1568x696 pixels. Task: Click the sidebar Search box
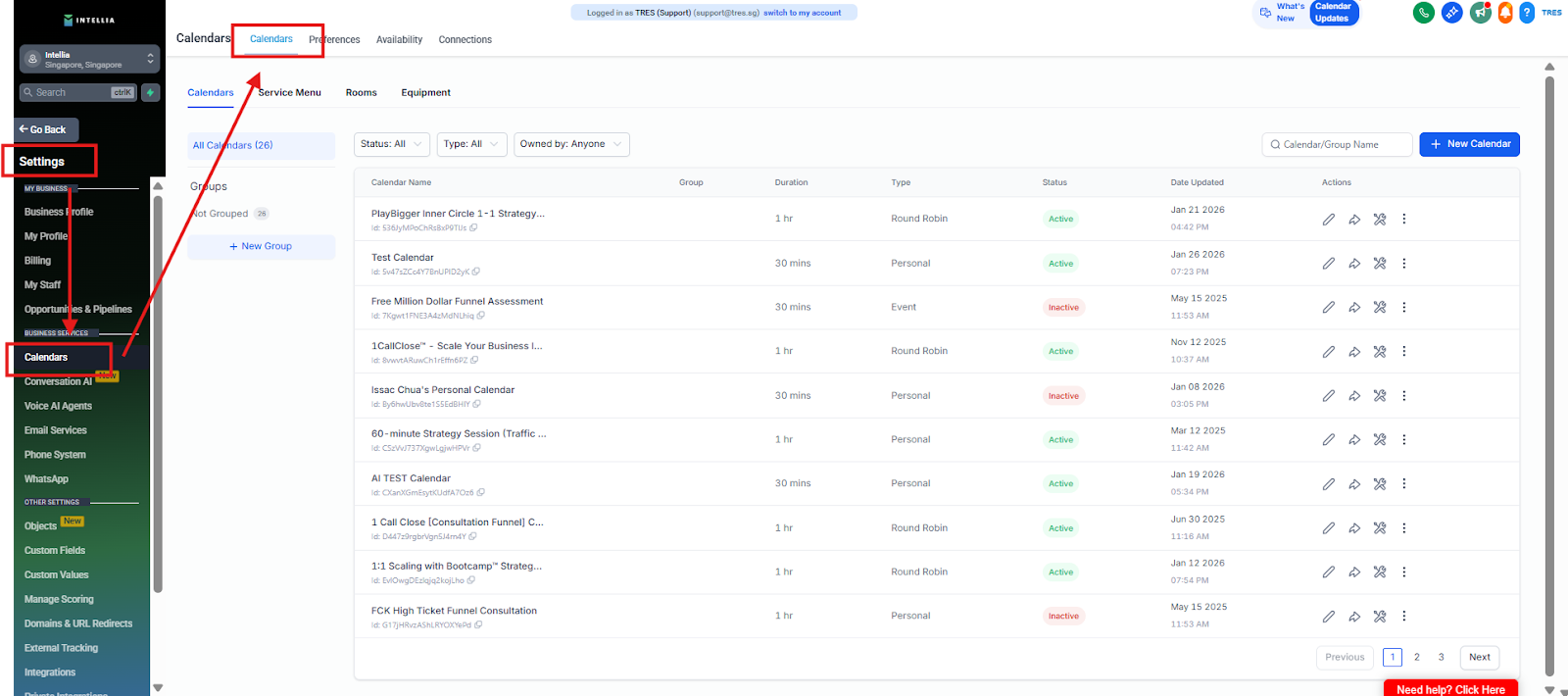tap(78, 92)
